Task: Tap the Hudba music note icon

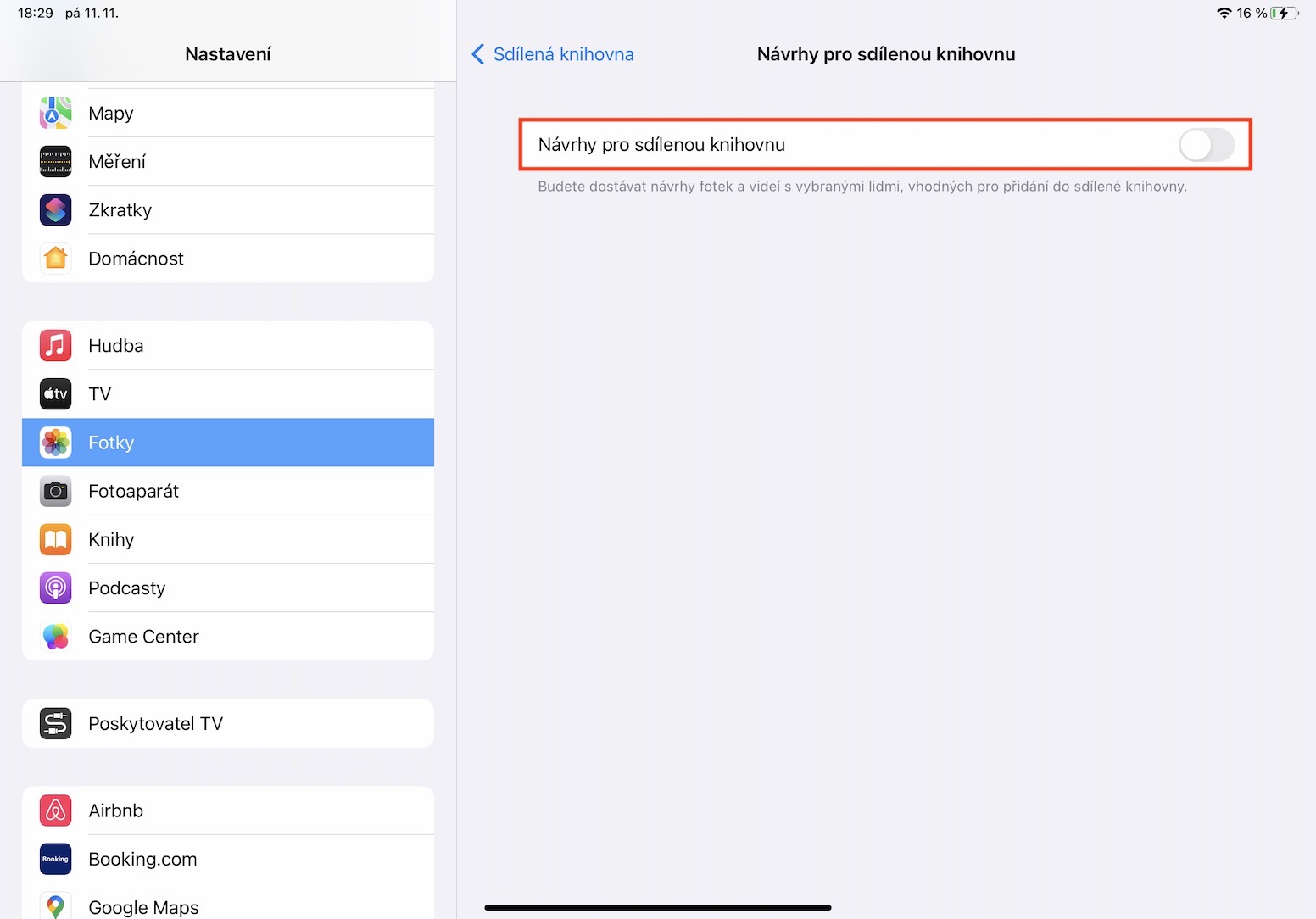Action: pos(55,345)
